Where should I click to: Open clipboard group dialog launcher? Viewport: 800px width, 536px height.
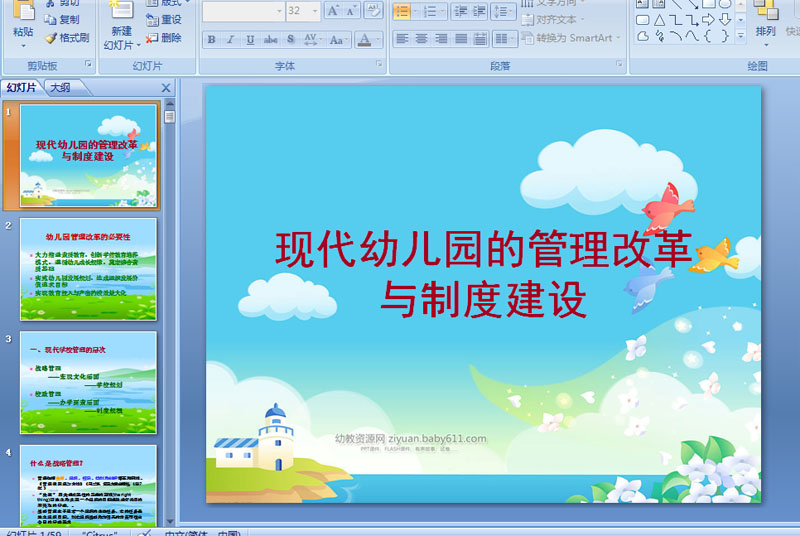[x=88, y=64]
